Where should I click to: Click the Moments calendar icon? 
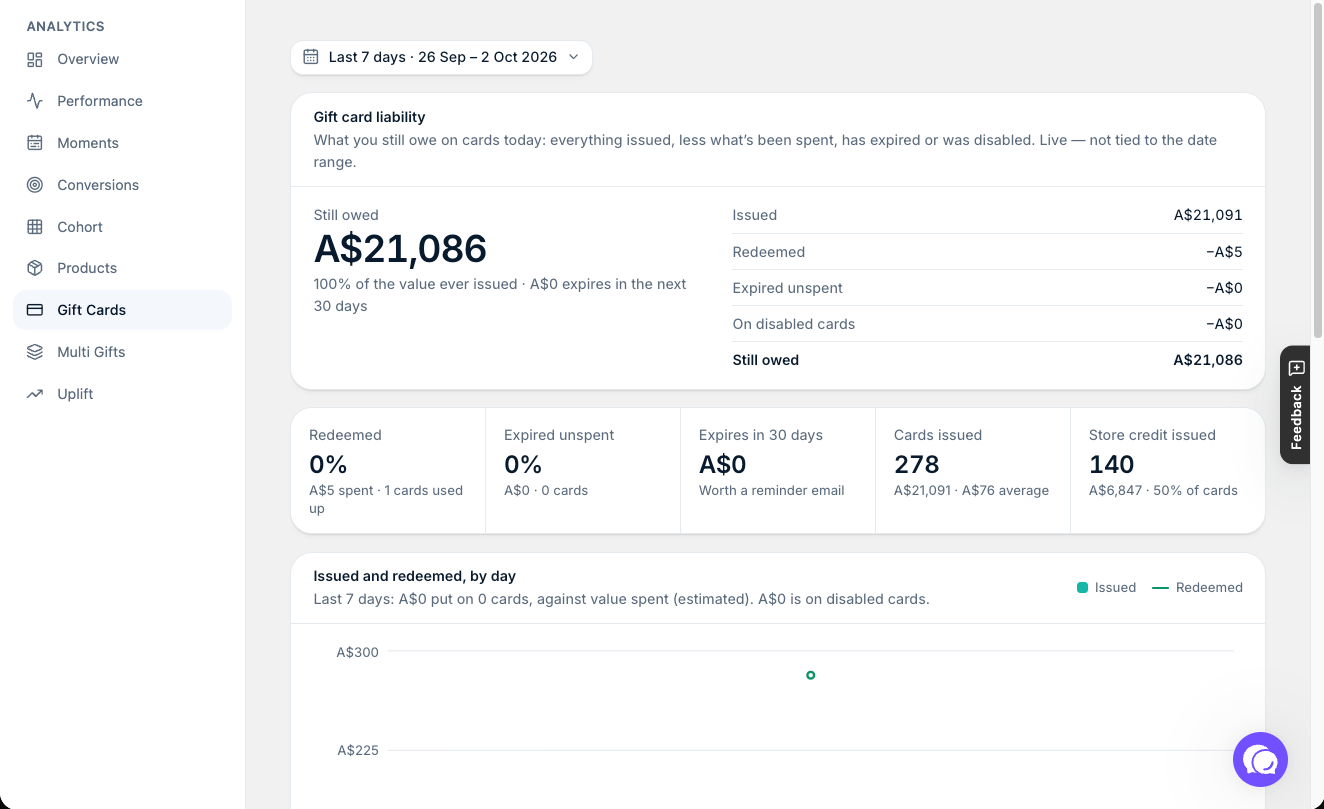[35, 143]
